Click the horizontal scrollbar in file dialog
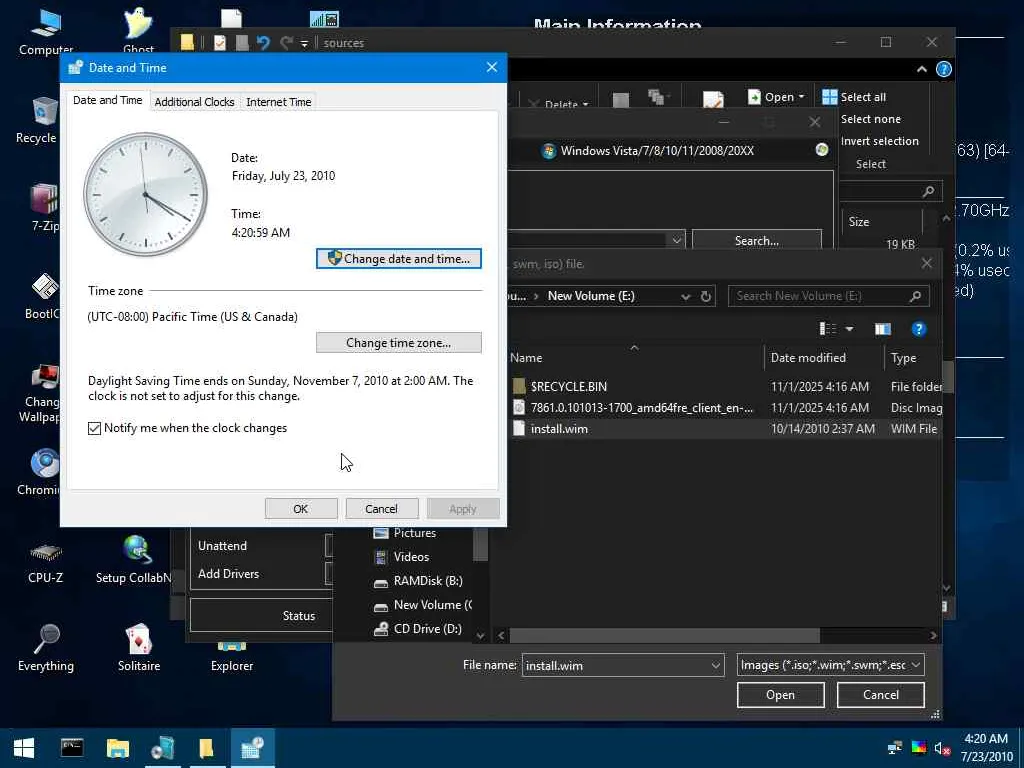The height and width of the screenshot is (768, 1024). point(664,635)
